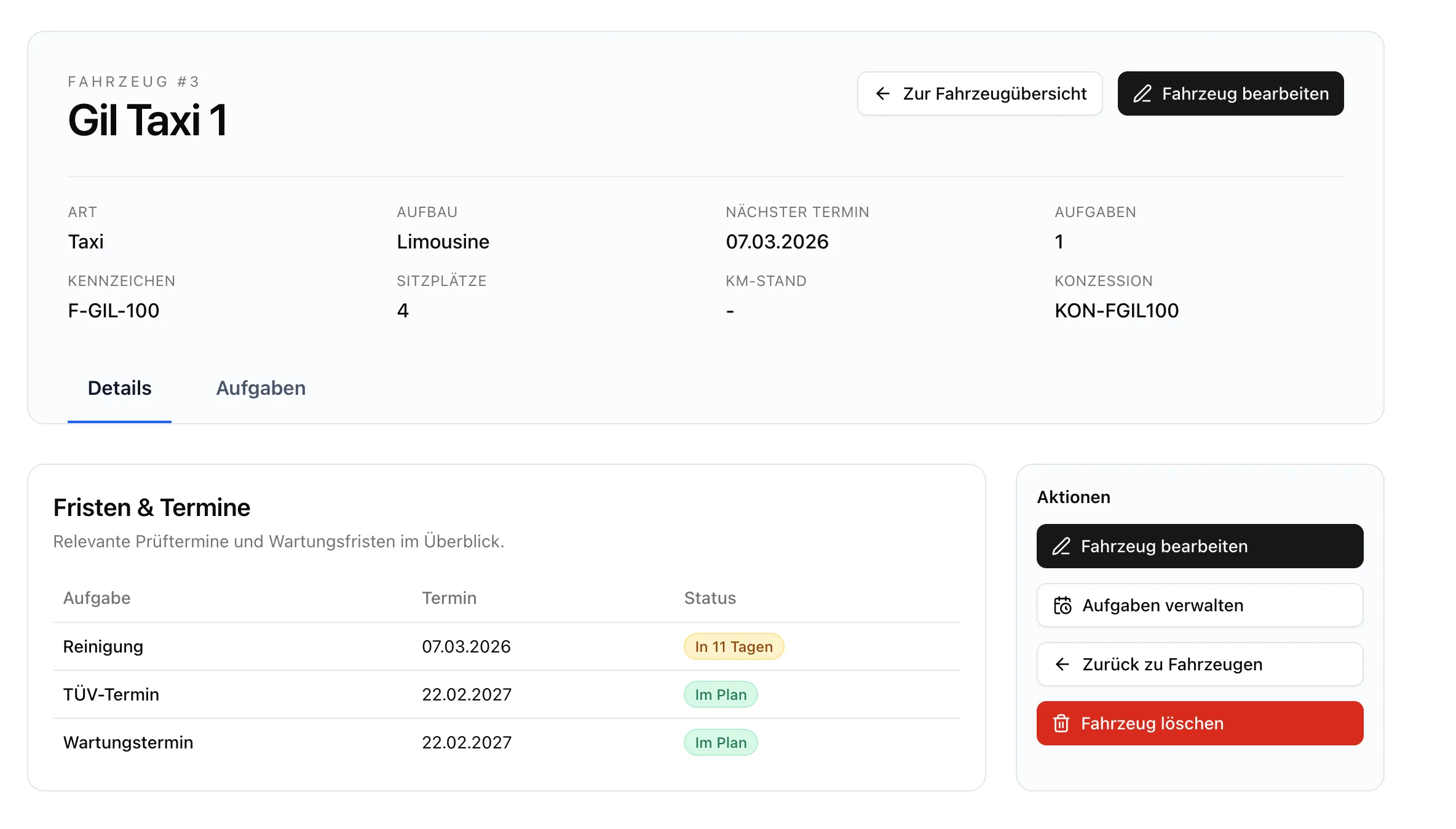
Task: Click the left arrow icon on Zurück zu Fahrzeugen
Action: tap(1062, 664)
